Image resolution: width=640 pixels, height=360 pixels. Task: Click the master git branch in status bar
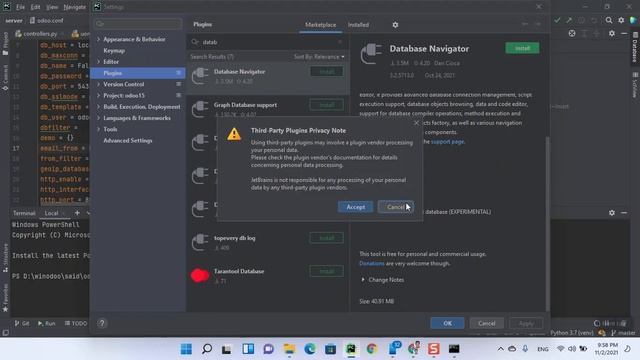coord(624,333)
